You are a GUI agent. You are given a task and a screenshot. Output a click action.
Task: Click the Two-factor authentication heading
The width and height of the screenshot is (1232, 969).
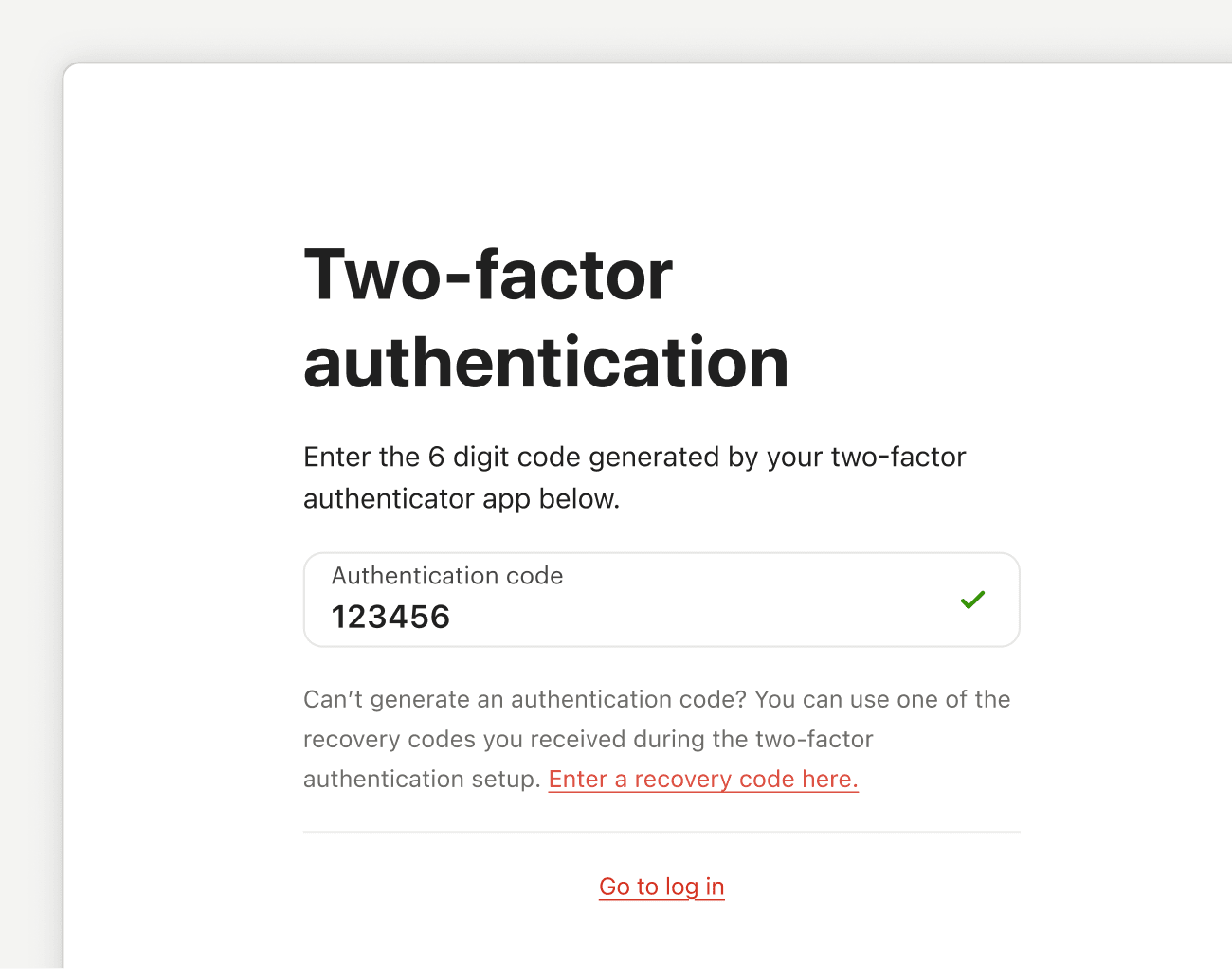(x=546, y=317)
